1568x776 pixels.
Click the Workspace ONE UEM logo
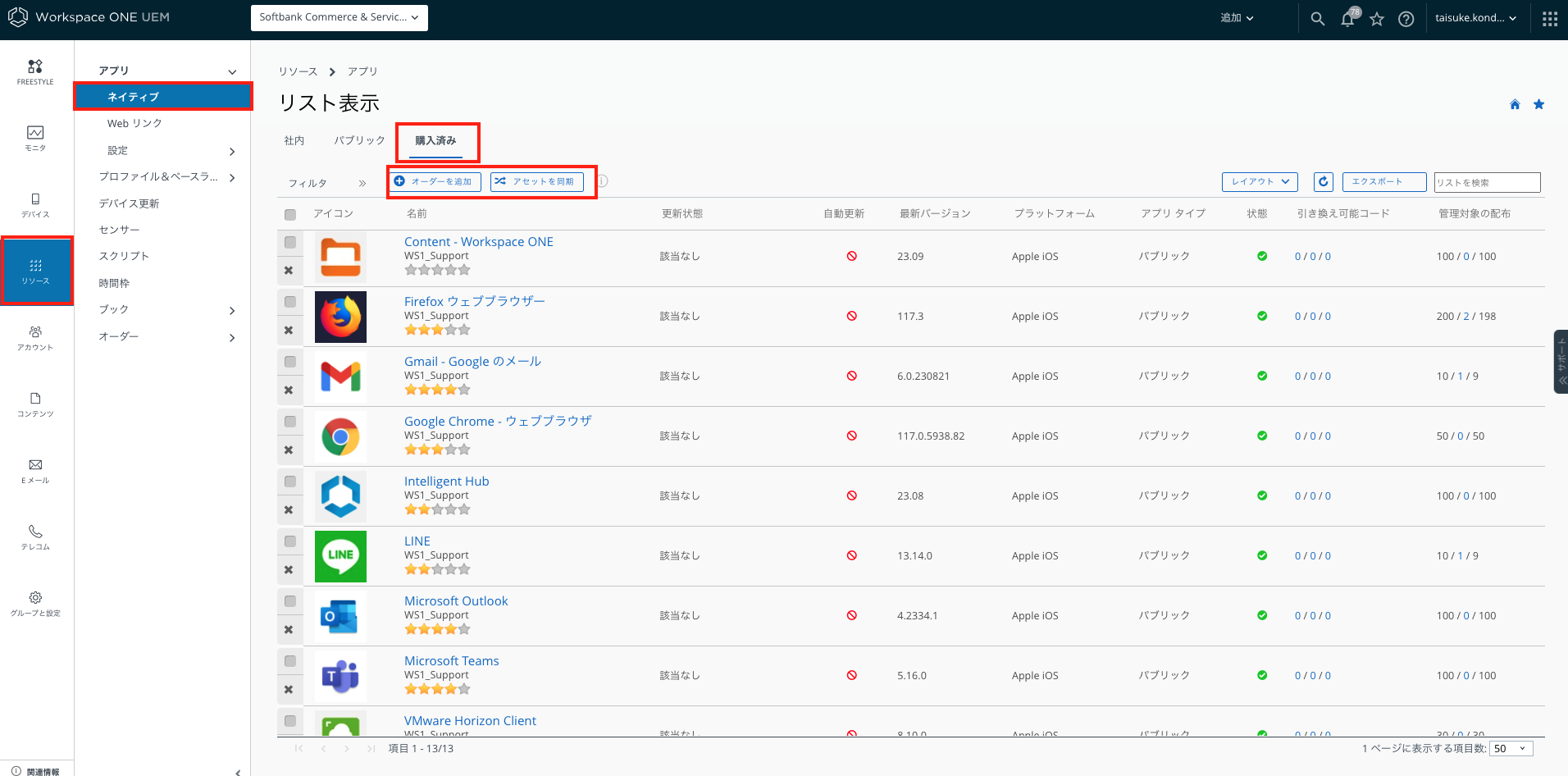pos(89,17)
